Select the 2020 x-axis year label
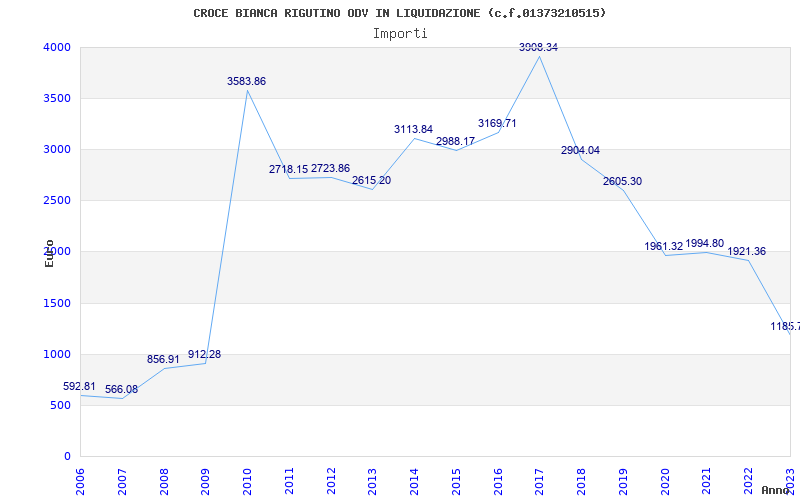 665,482
